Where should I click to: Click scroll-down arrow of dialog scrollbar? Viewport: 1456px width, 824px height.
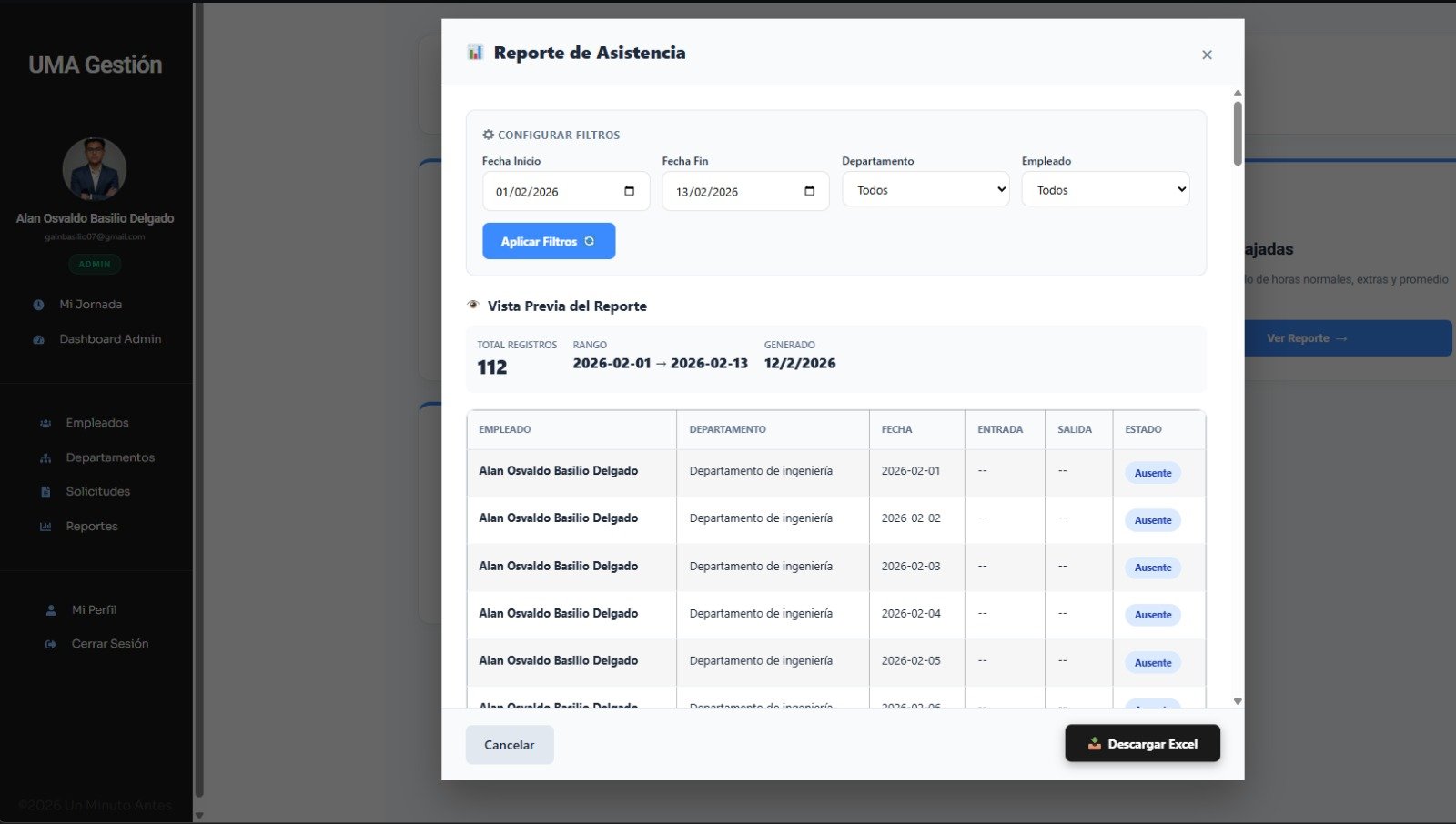1238,701
